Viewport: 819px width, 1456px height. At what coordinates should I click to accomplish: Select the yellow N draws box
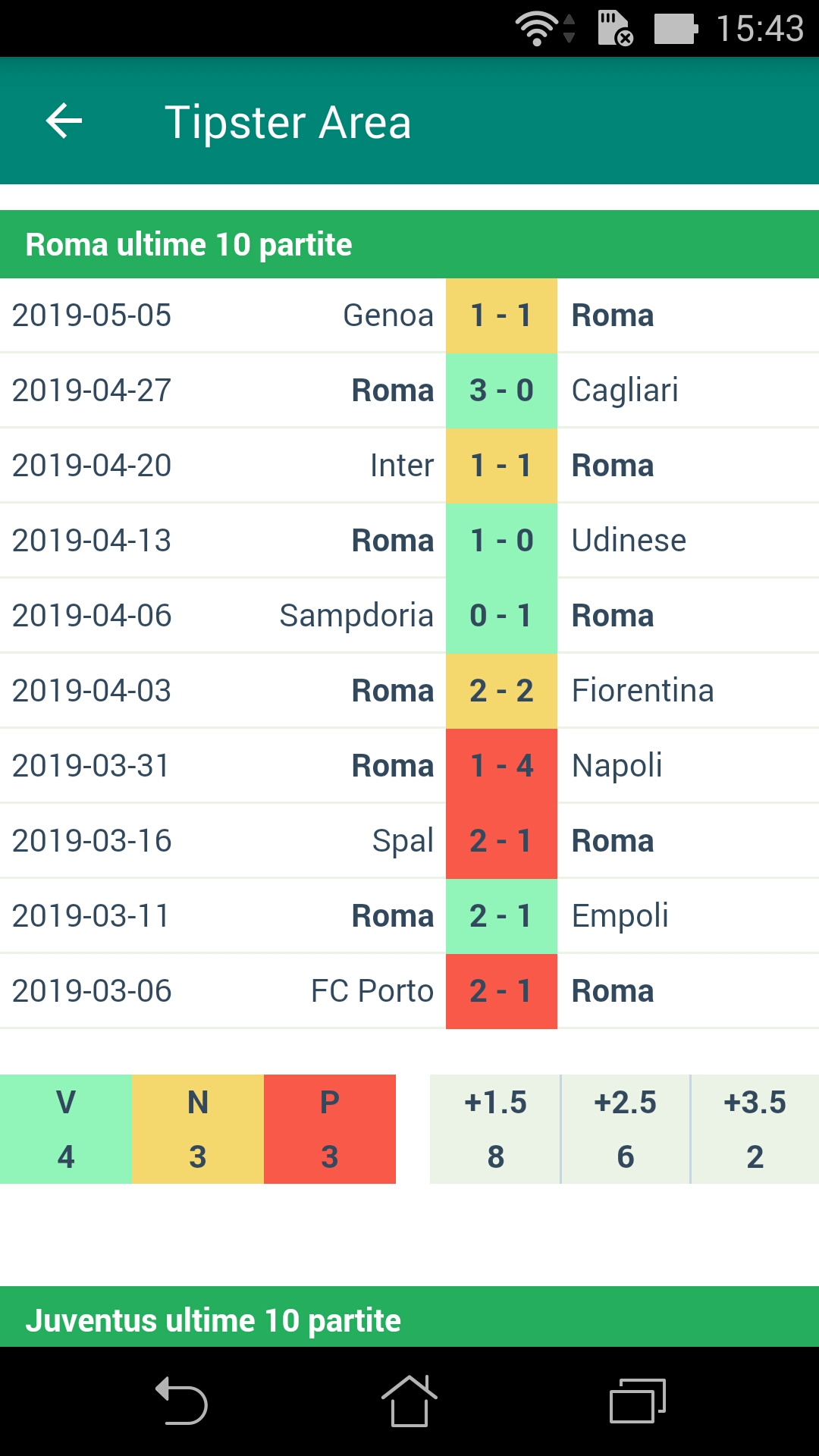tap(198, 1129)
